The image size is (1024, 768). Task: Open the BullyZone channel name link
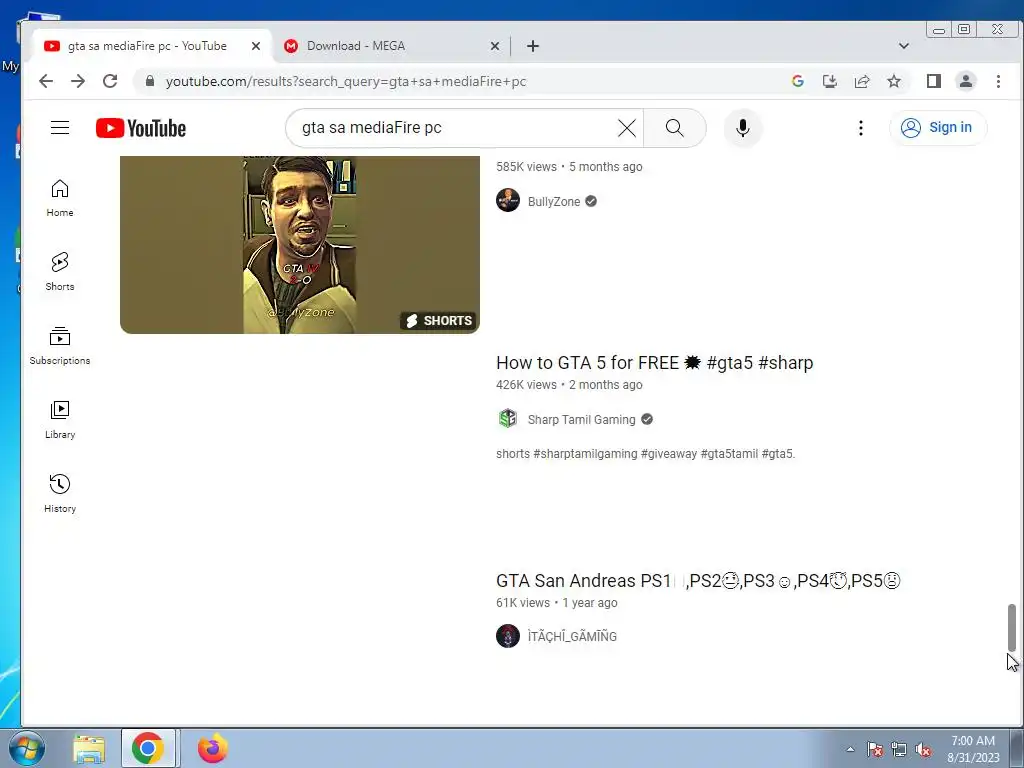click(554, 202)
